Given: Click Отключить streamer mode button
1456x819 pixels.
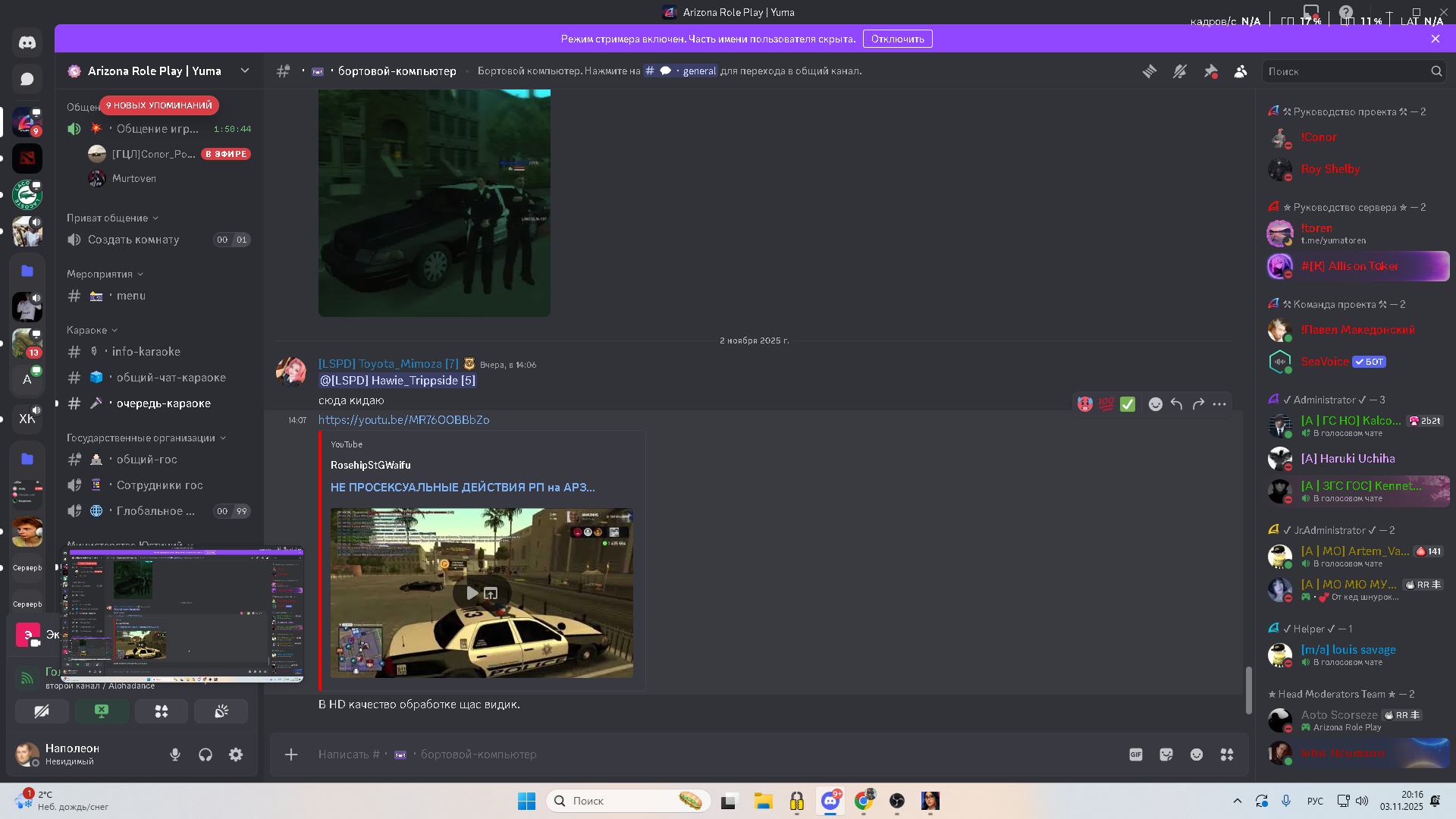Looking at the screenshot, I should [x=897, y=39].
